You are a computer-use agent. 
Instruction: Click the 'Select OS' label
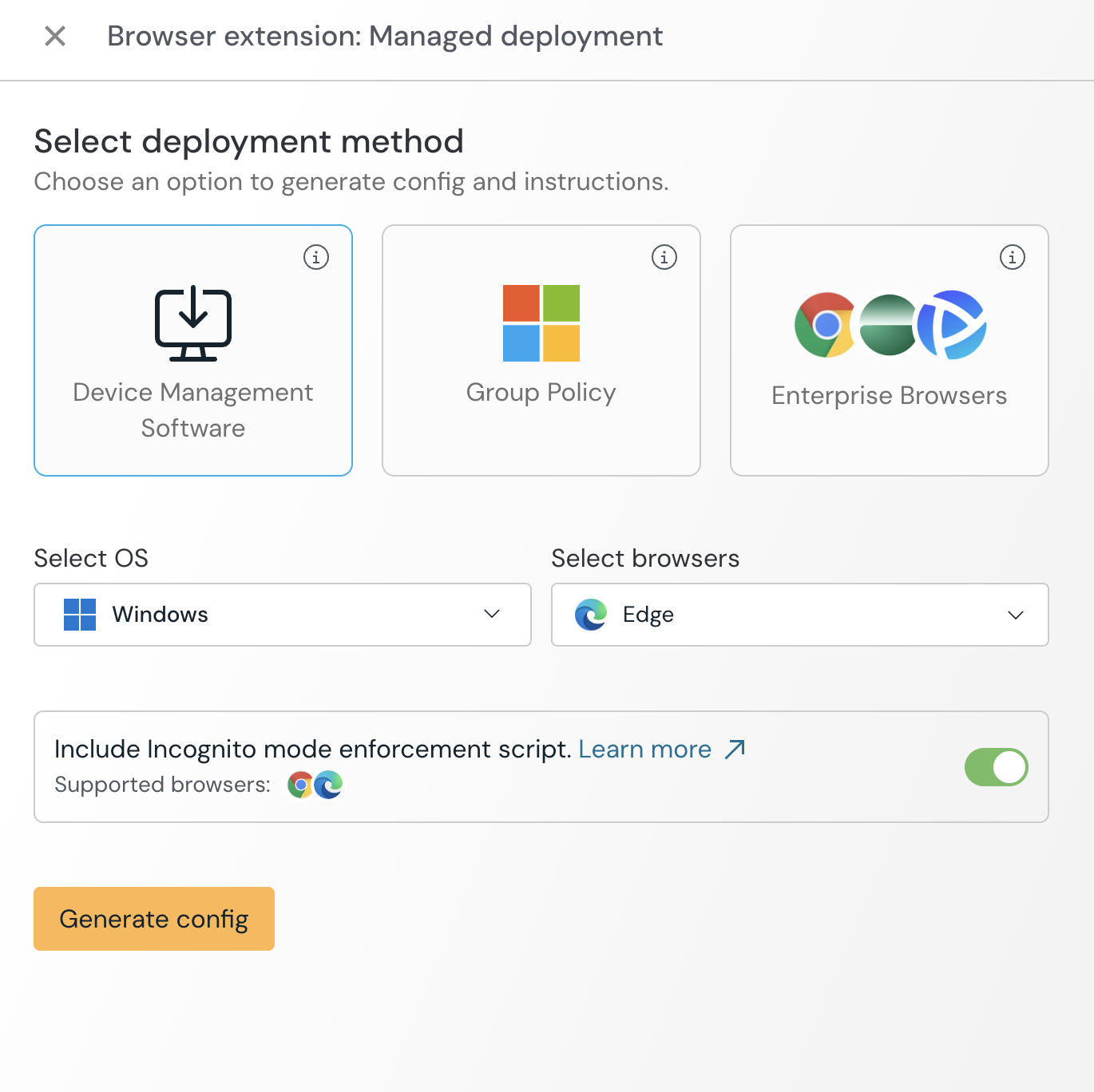click(91, 558)
